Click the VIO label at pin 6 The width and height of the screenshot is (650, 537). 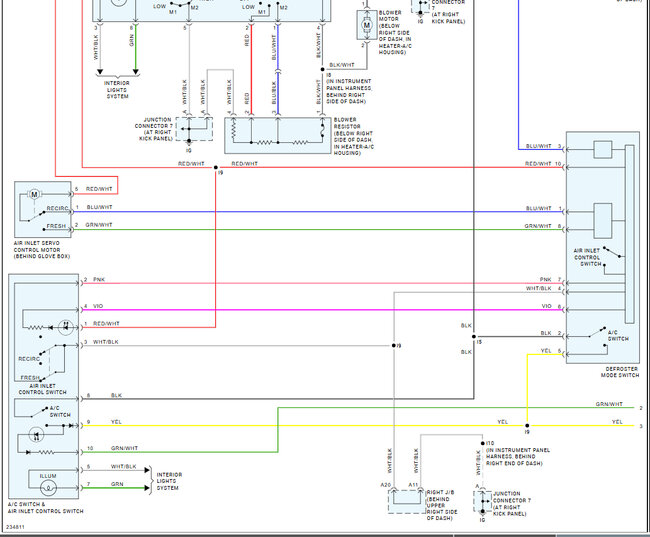coord(546,306)
